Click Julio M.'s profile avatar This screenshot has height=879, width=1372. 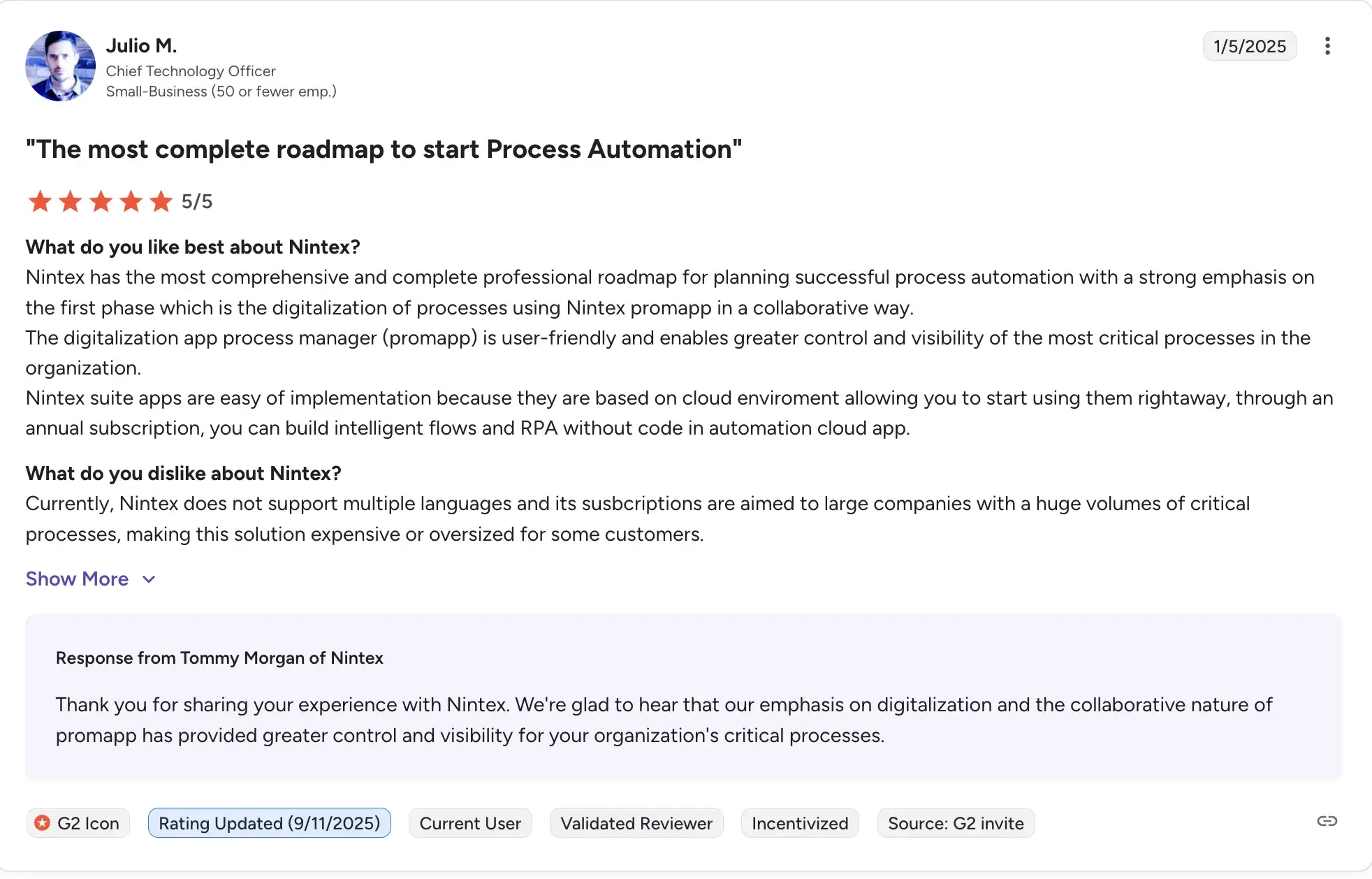(60, 65)
